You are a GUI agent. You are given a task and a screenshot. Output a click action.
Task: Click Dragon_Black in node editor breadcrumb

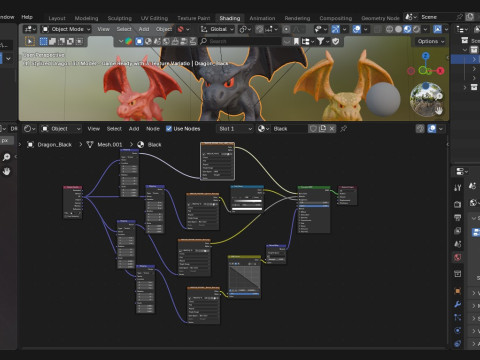coord(54,145)
